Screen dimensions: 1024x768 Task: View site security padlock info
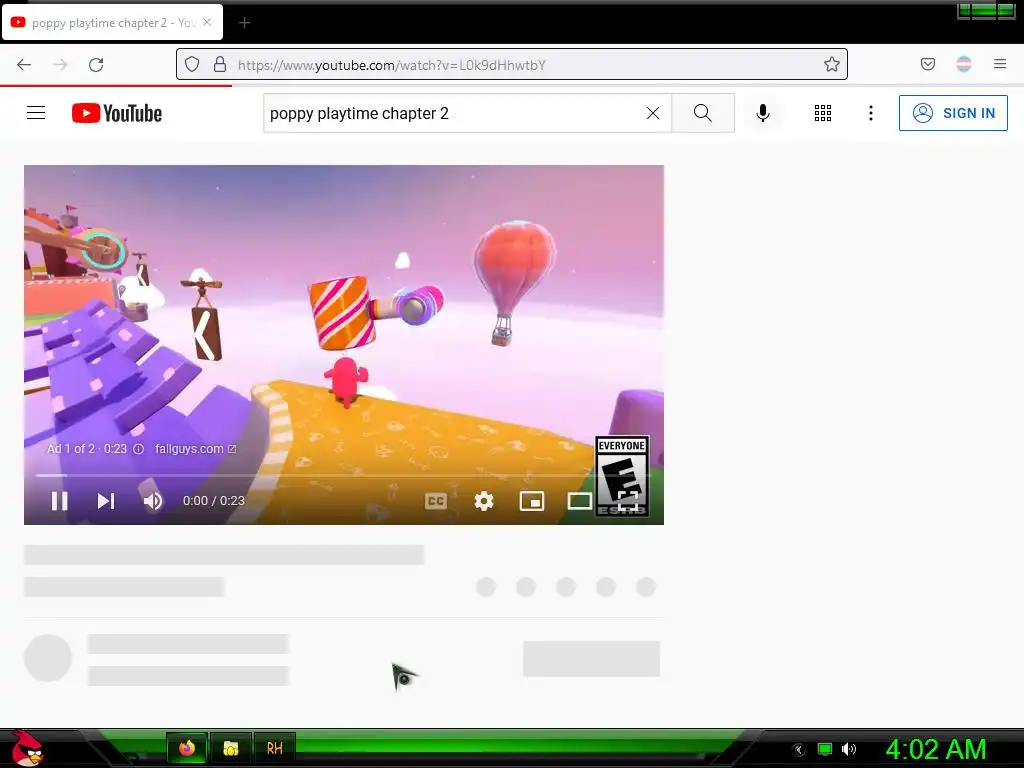(220, 64)
